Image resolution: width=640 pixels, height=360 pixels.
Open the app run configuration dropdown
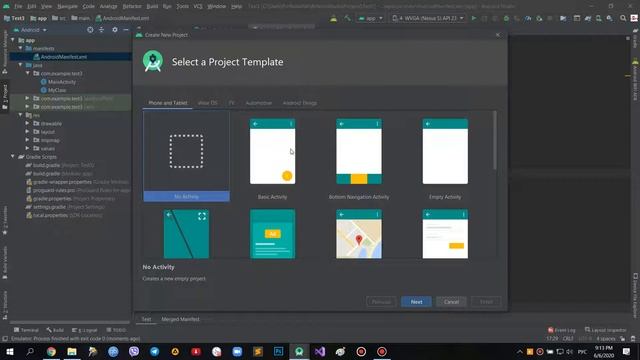[370, 18]
